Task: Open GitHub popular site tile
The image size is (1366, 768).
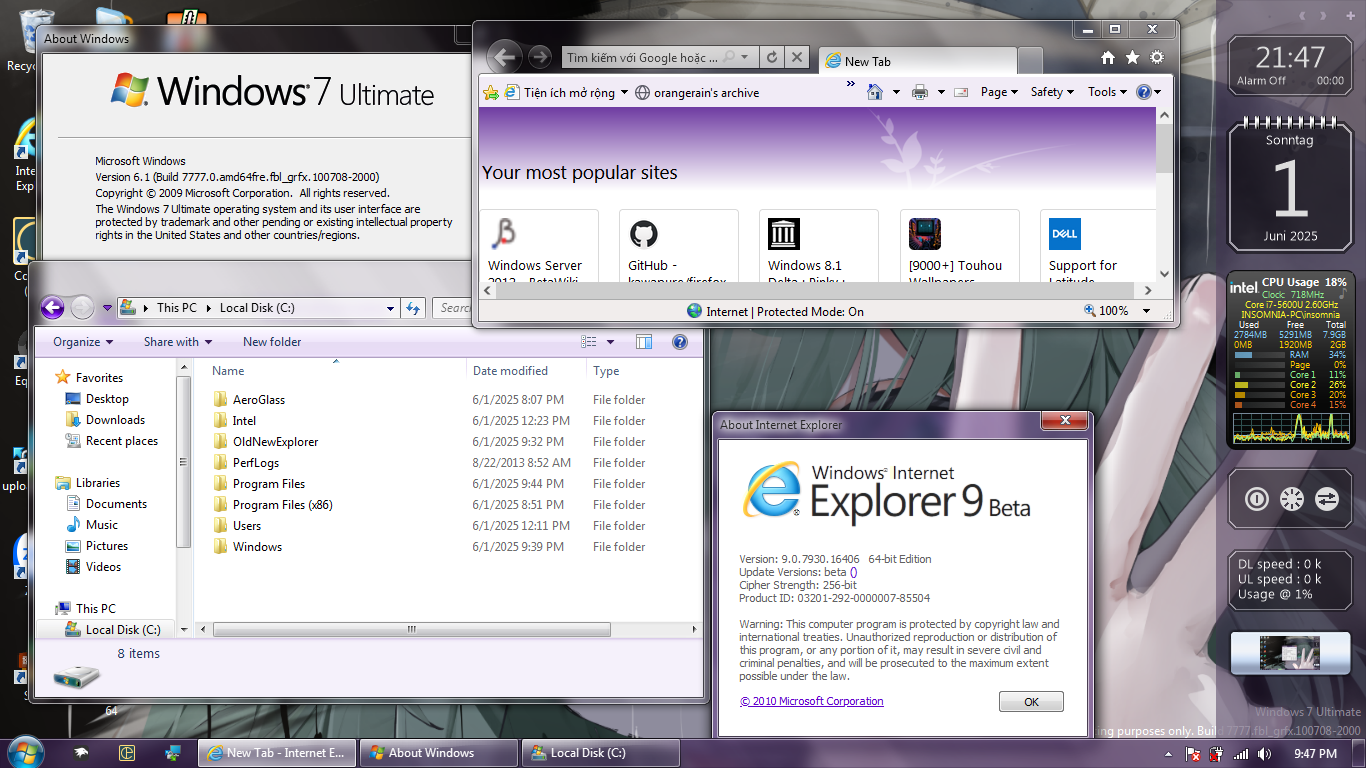Action: [678, 248]
